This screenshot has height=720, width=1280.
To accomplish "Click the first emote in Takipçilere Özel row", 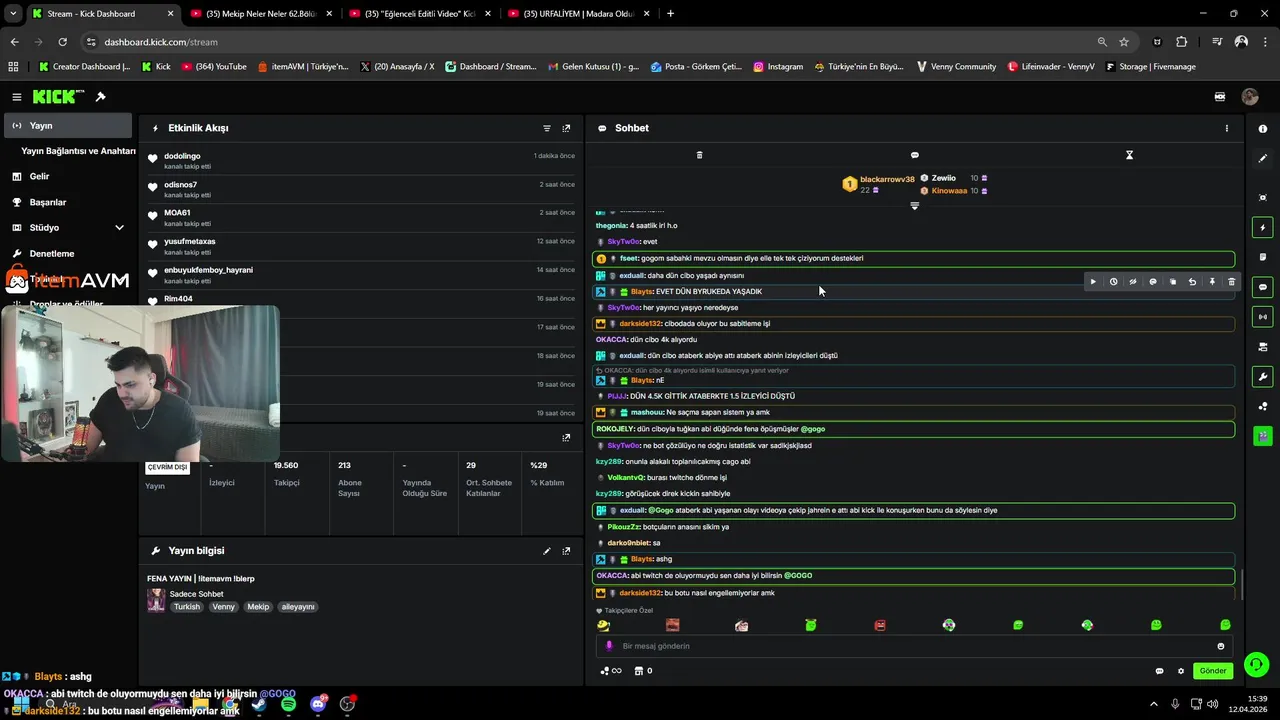I will 603,625.
